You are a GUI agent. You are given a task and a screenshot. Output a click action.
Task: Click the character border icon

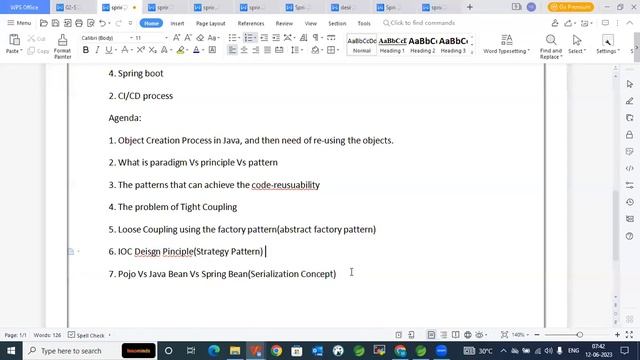click(x=212, y=50)
